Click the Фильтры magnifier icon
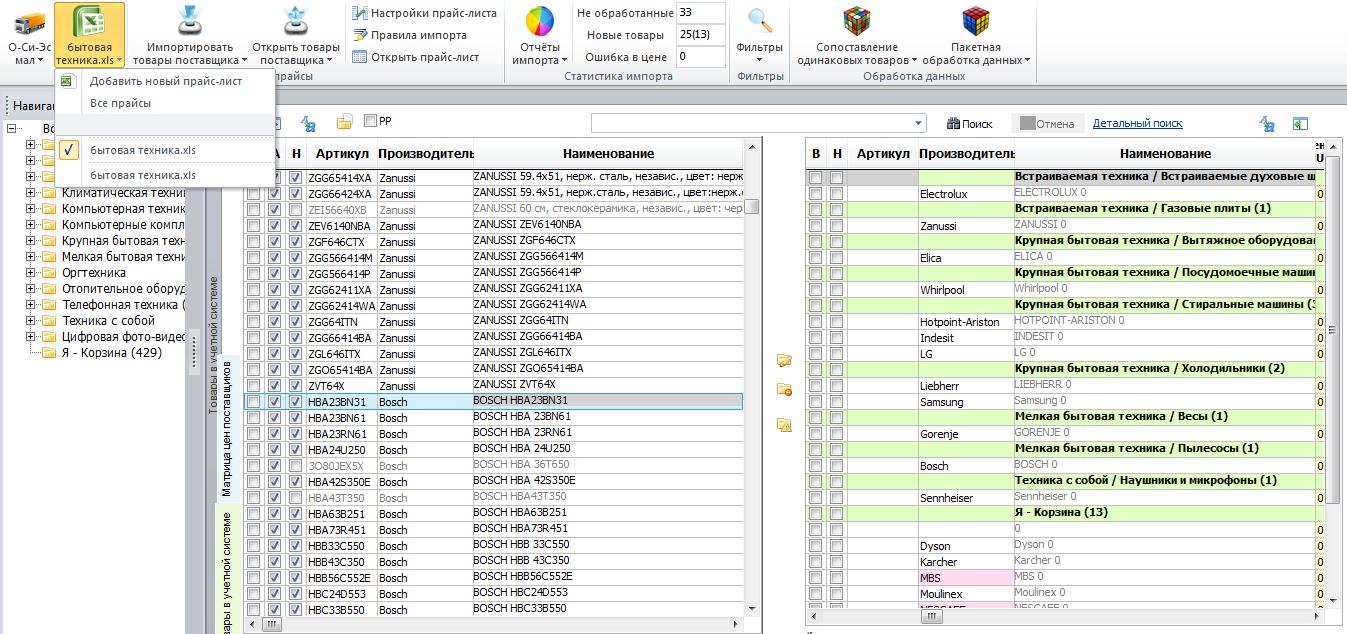Screen dimensions: 1347x634 760,22
